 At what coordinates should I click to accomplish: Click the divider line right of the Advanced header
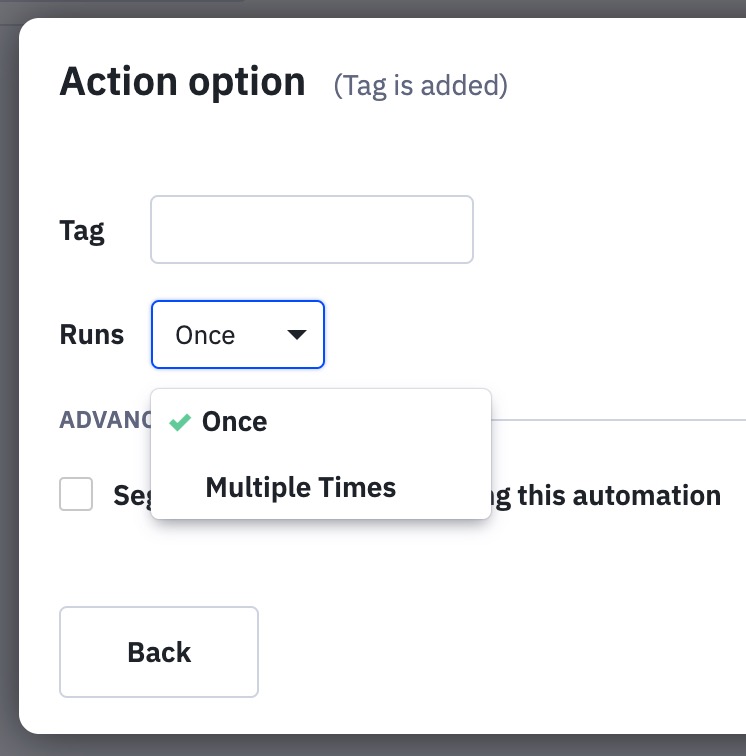pyautogui.click(x=620, y=420)
